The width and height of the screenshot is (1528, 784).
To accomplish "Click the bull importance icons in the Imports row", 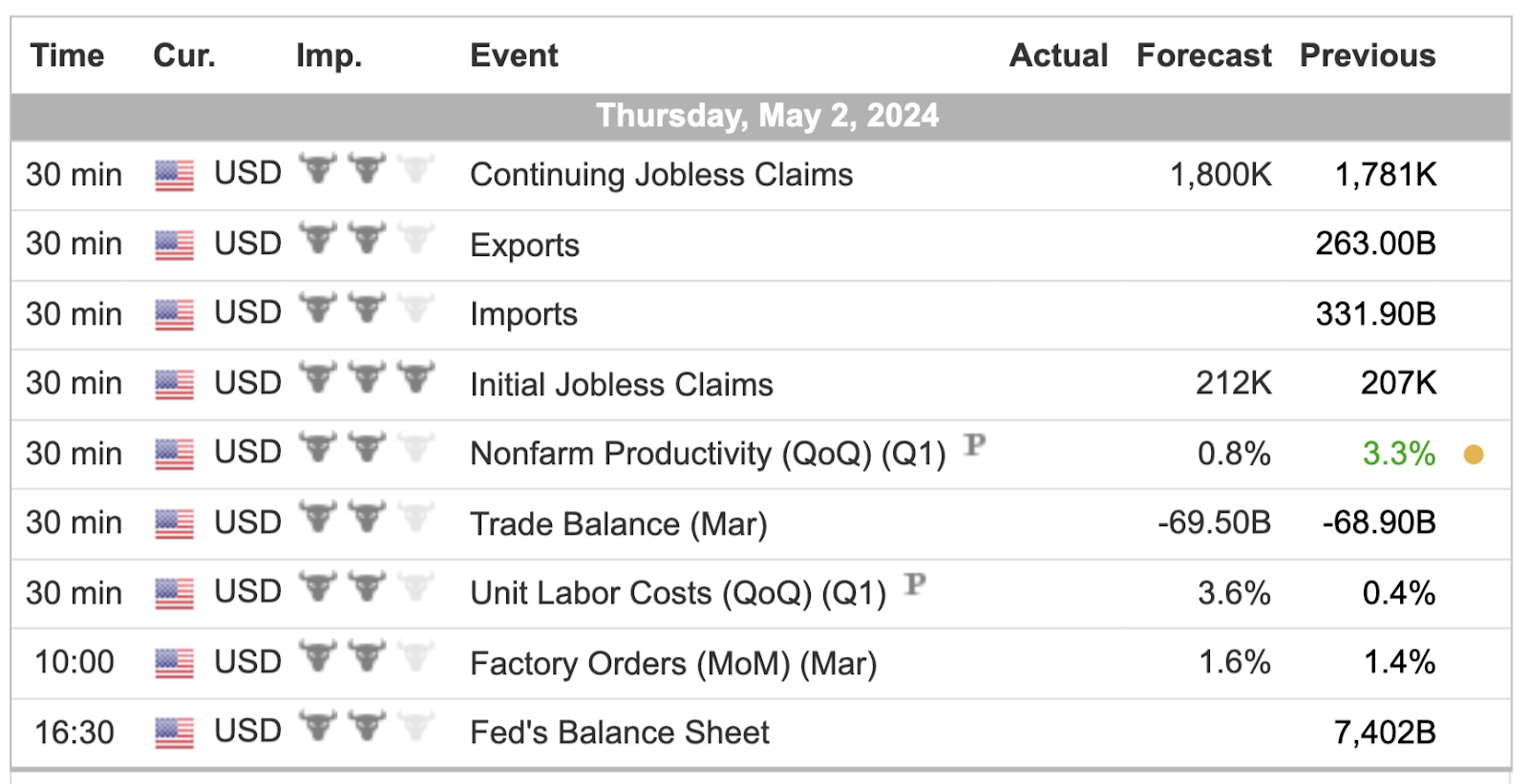I will point(367,308).
